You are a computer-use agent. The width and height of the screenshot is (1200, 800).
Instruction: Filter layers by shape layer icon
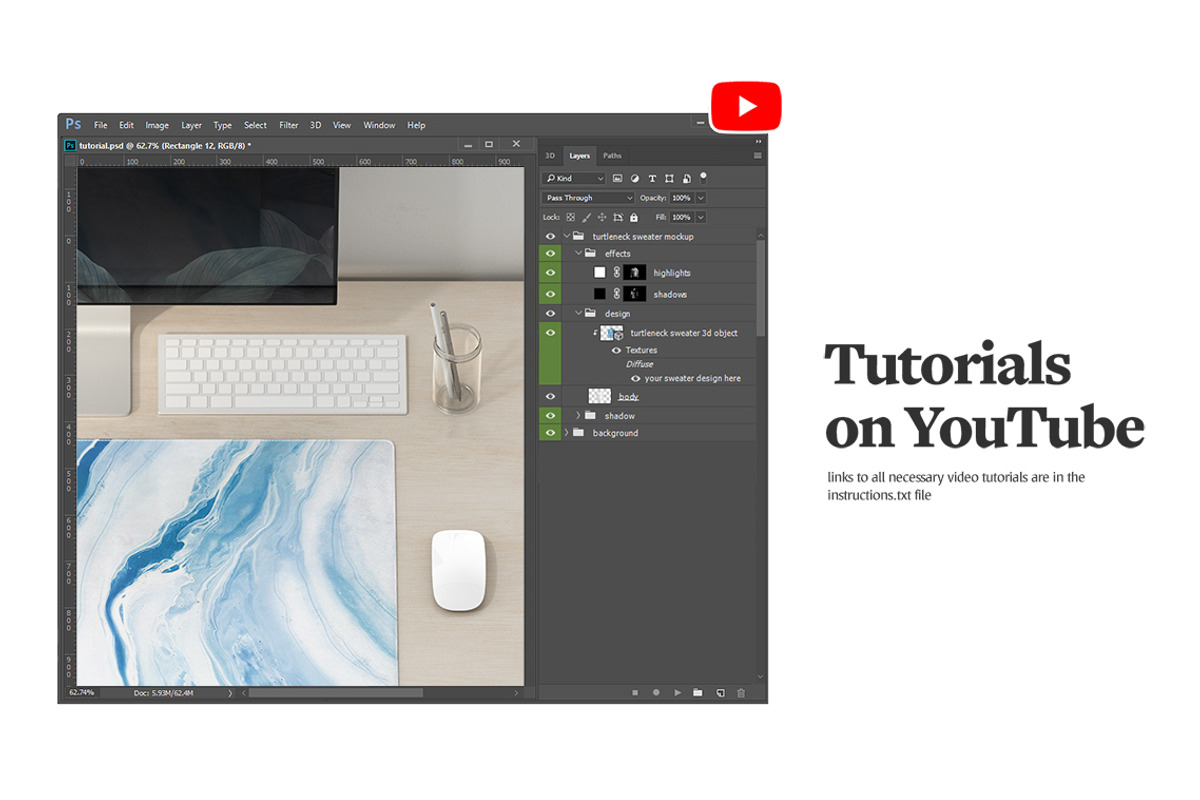point(669,178)
